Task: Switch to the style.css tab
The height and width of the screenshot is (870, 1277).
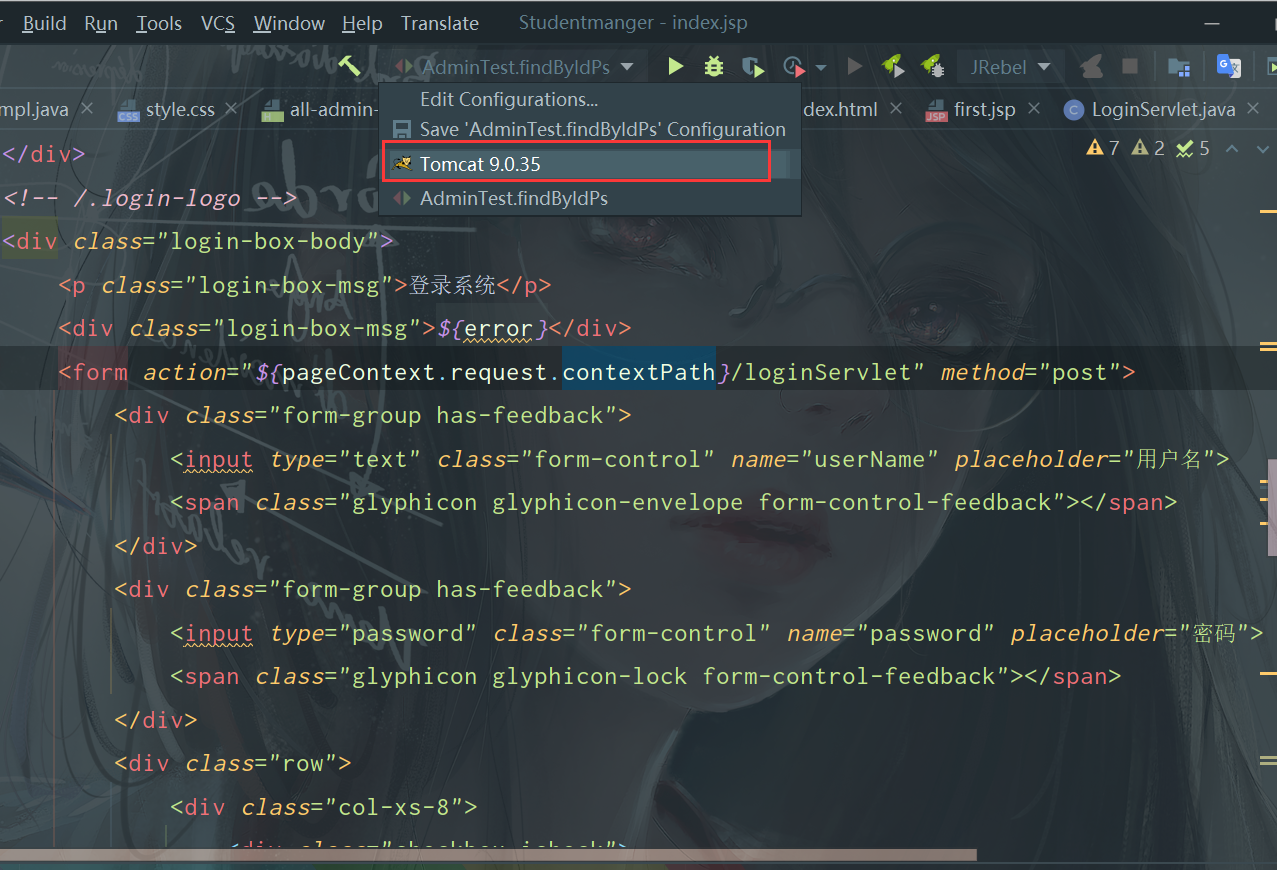Action: [180, 110]
